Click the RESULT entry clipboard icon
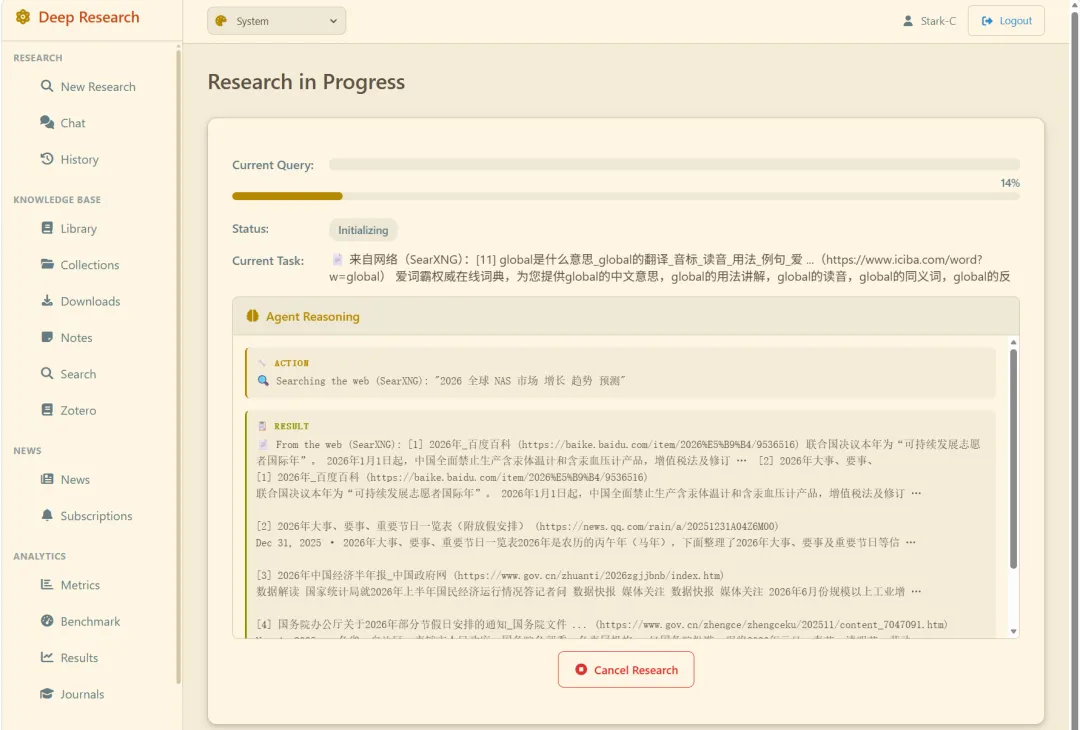 click(x=262, y=426)
